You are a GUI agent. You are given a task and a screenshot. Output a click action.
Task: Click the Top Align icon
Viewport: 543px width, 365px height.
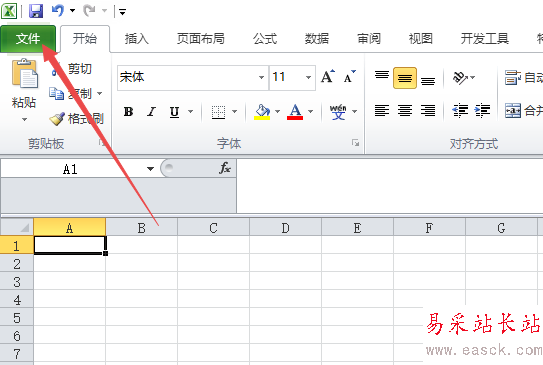382,75
